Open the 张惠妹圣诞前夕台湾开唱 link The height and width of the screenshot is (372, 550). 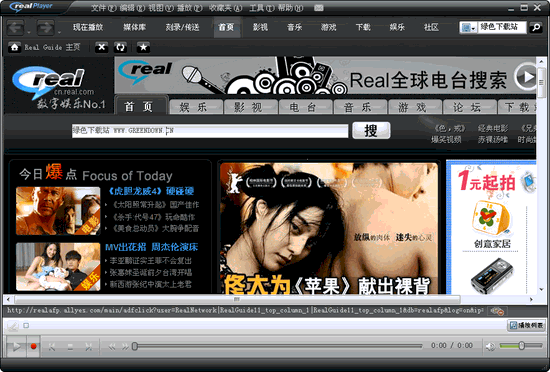pyautogui.click(x=150, y=272)
